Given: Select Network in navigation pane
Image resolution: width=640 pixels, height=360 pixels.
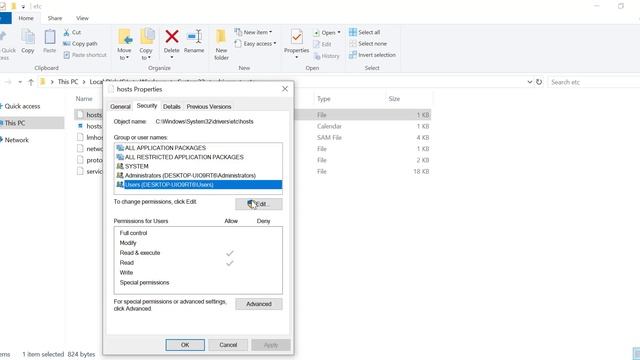Looking at the screenshot, I should pyautogui.click(x=17, y=140).
